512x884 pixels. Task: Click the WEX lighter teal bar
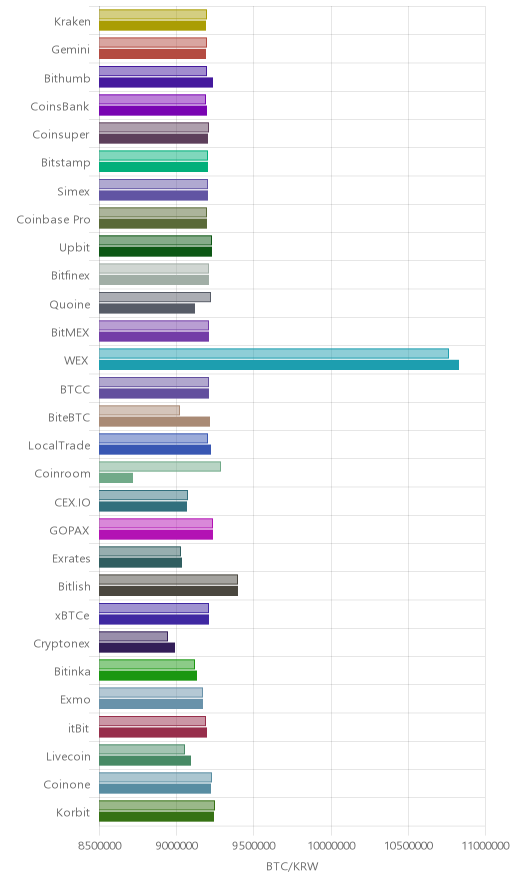point(274,353)
